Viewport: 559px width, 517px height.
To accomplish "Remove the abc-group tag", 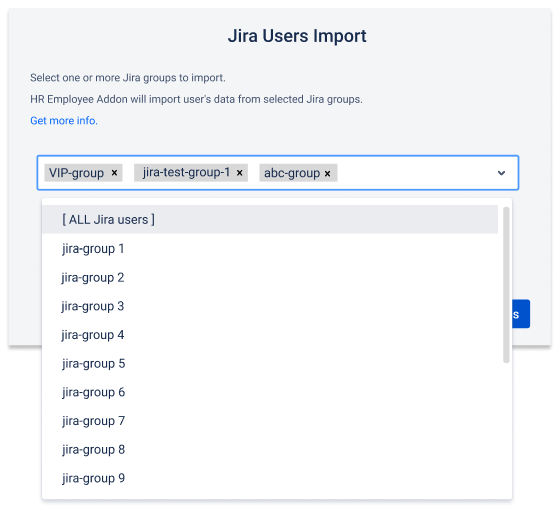I will pyautogui.click(x=327, y=174).
